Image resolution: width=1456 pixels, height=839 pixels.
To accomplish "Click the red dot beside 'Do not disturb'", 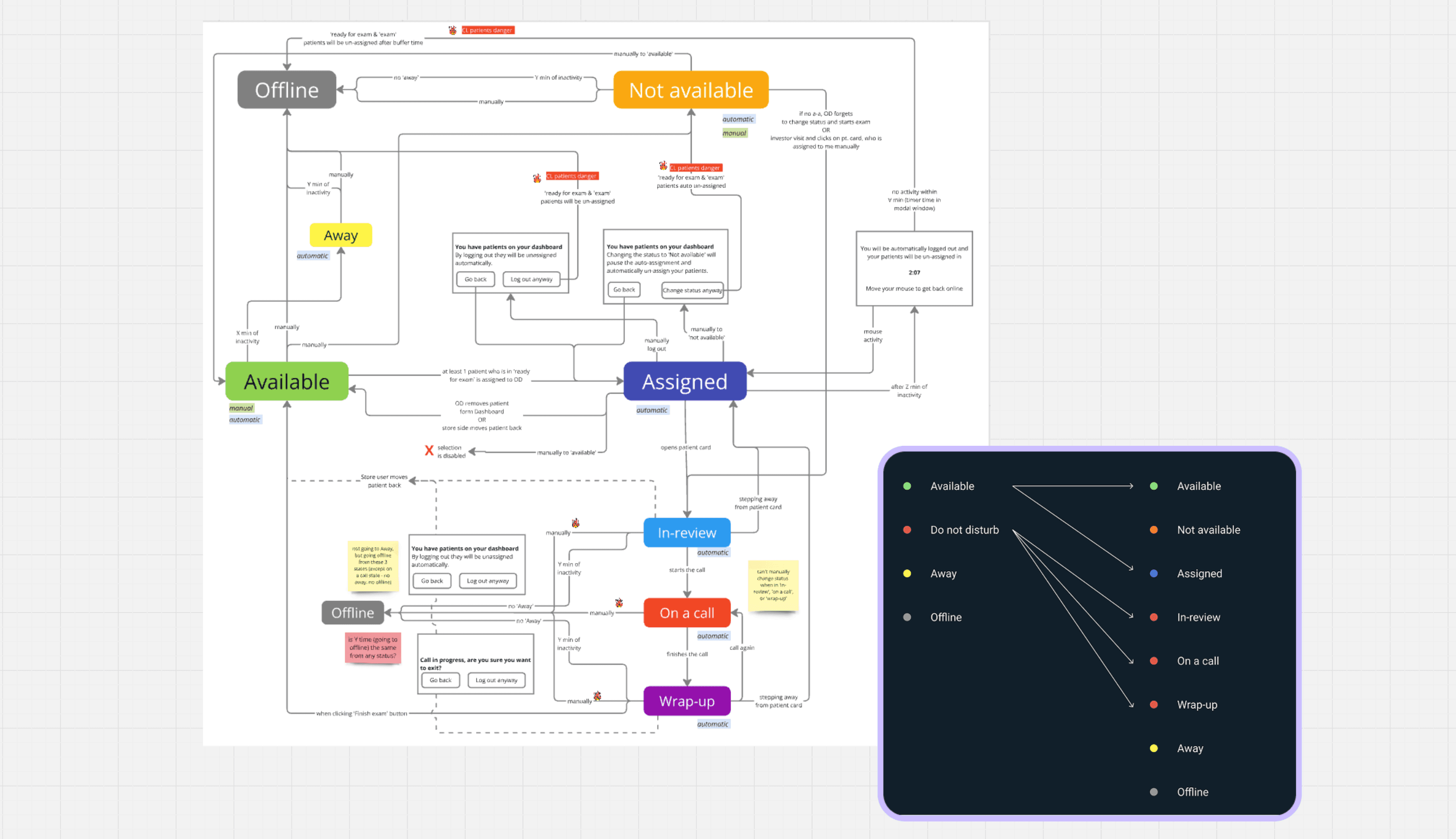I will (x=907, y=530).
